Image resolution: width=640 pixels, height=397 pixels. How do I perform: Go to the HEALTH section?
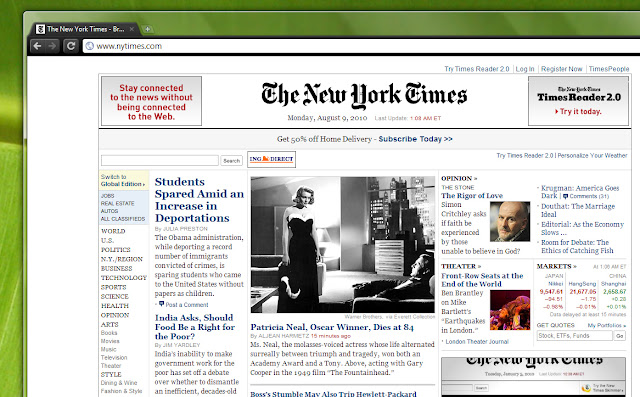[115, 306]
